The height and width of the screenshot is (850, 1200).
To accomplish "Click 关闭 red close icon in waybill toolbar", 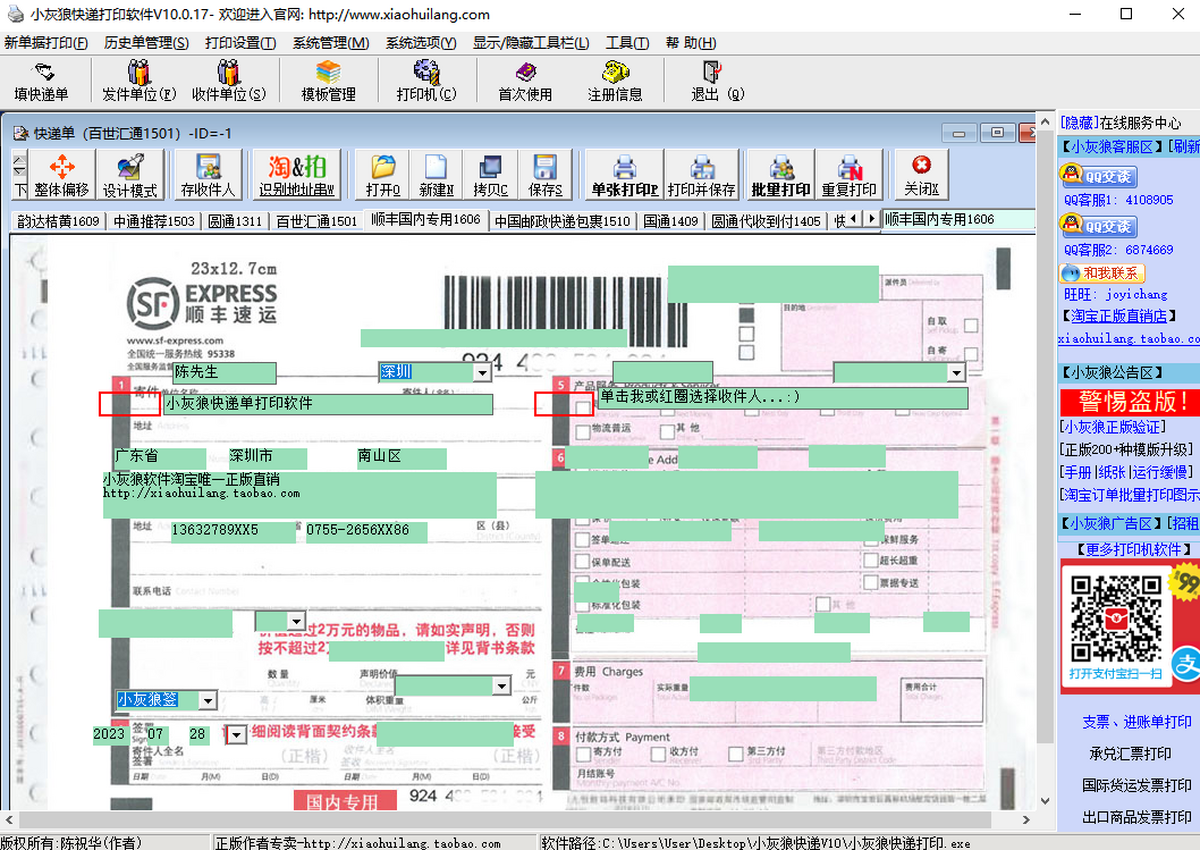I will click(x=921, y=176).
